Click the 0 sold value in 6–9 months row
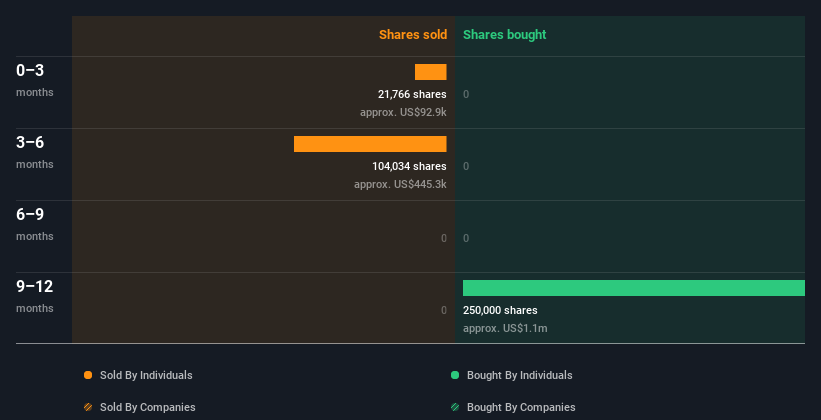This screenshot has width=821, height=420. tap(444, 238)
